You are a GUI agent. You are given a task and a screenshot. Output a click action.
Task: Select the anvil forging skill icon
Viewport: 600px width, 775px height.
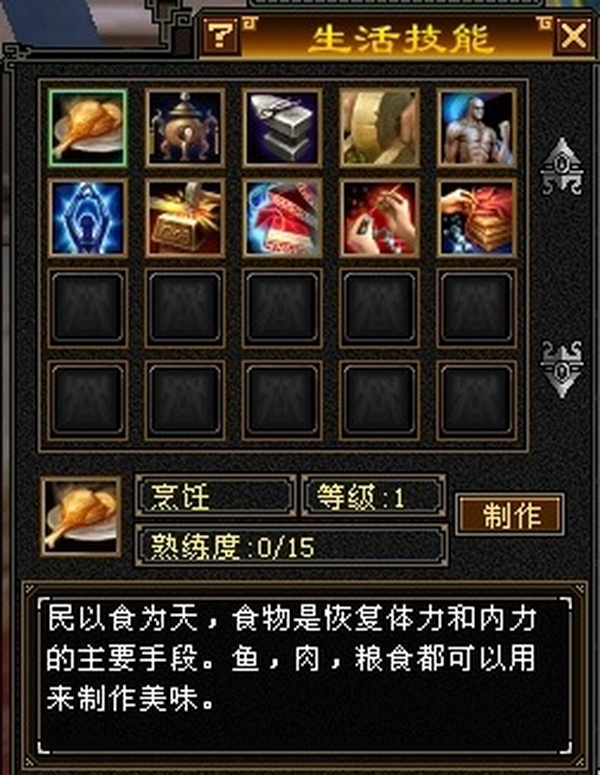coord(282,128)
